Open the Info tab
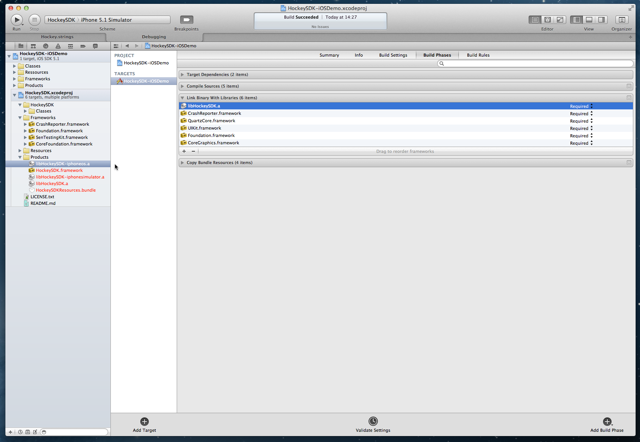Image resolution: width=640 pixels, height=442 pixels. point(358,55)
